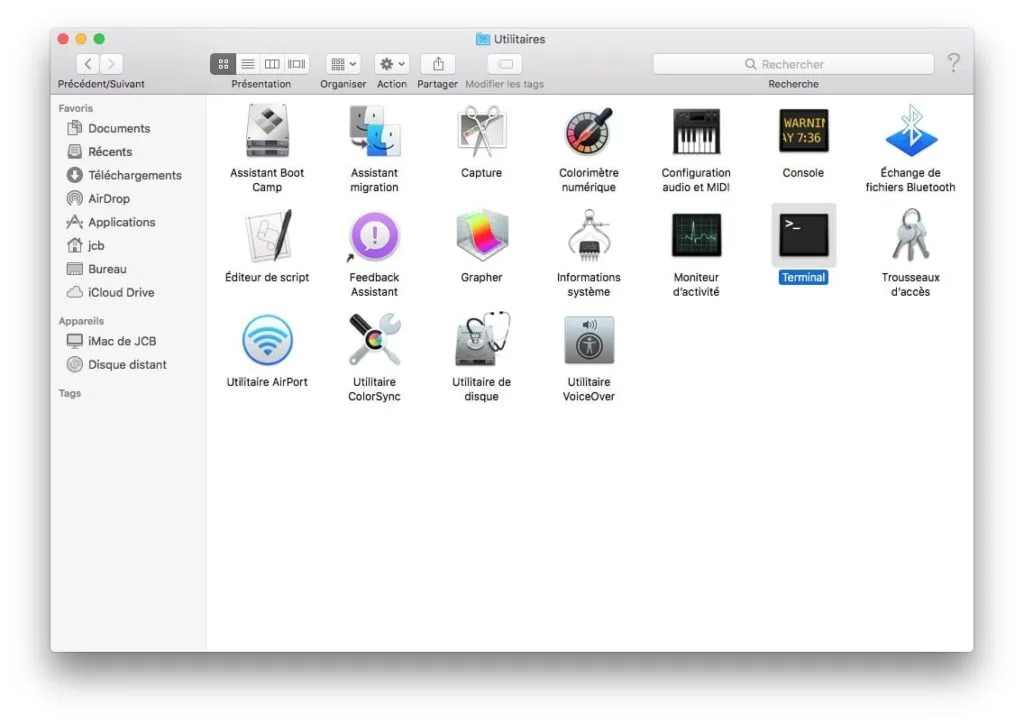1024x724 pixels.
Task: Select the Colorimètre numérique icon
Action: (588, 131)
